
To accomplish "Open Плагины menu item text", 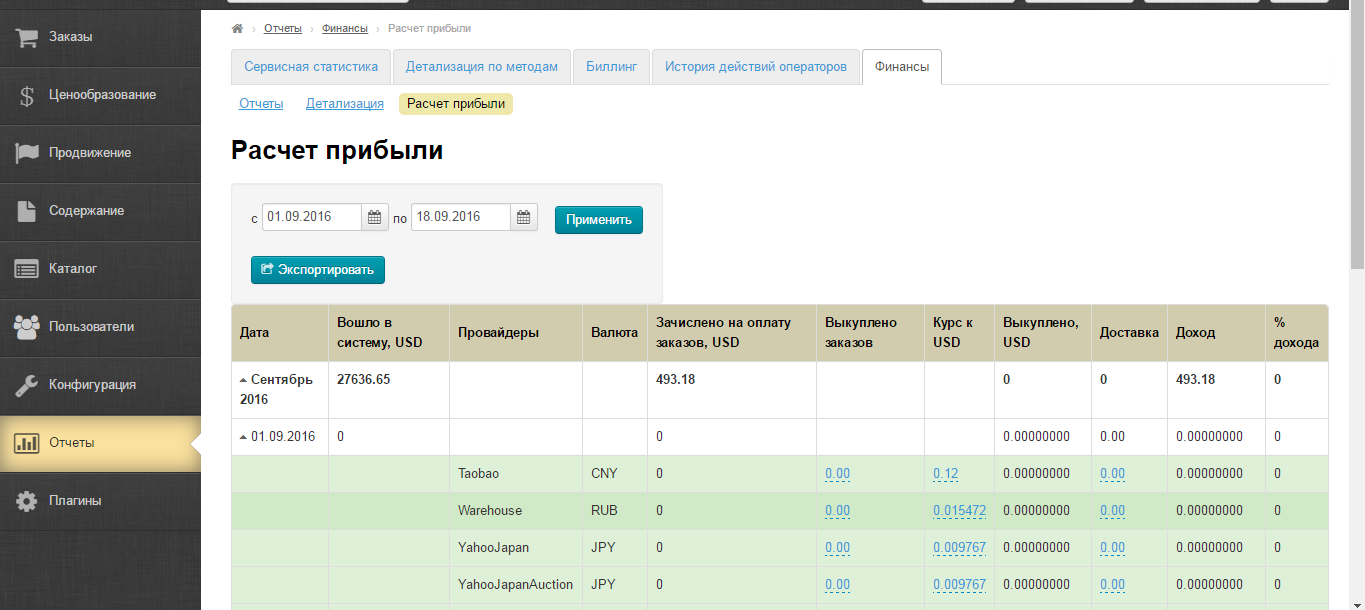I will click(75, 501).
